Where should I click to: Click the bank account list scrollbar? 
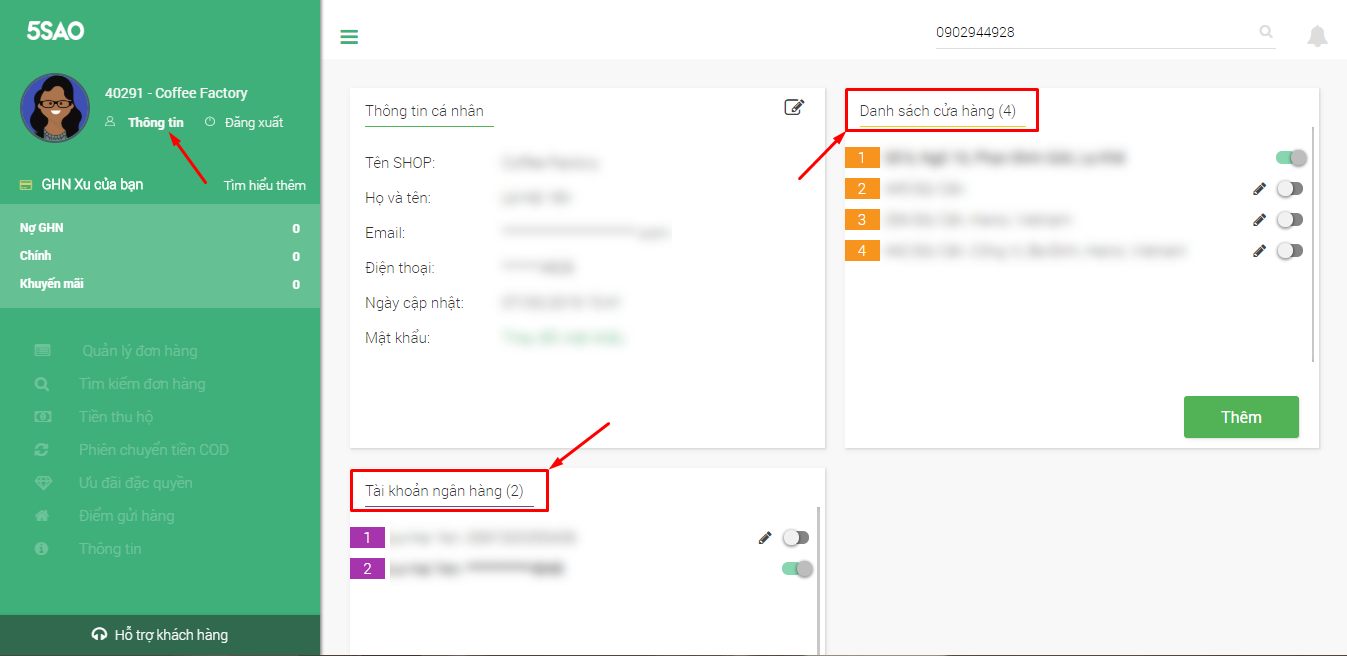pyautogui.click(x=818, y=580)
